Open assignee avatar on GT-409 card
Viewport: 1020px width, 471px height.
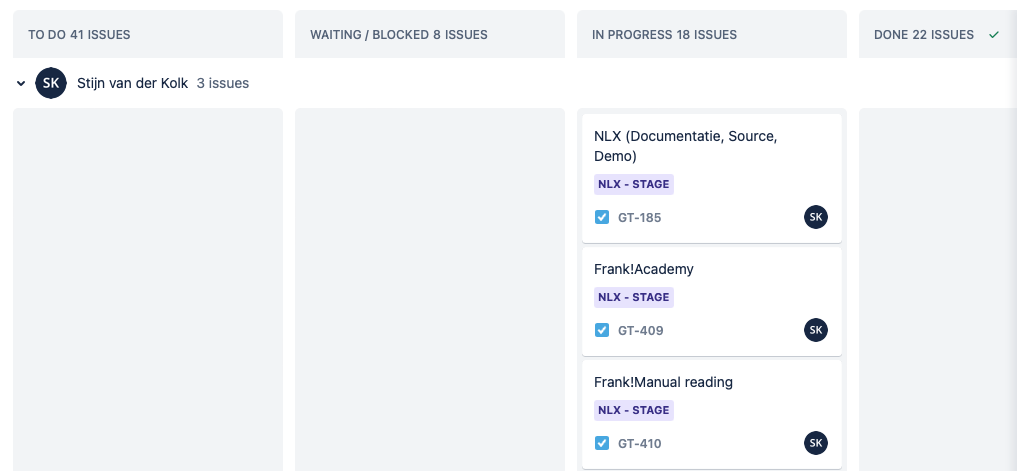816,330
